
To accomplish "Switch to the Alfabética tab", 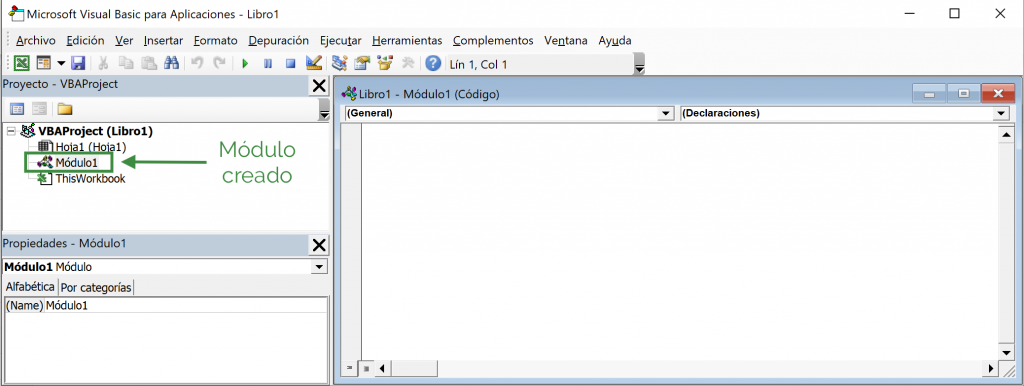I will (x=30, y=287).
